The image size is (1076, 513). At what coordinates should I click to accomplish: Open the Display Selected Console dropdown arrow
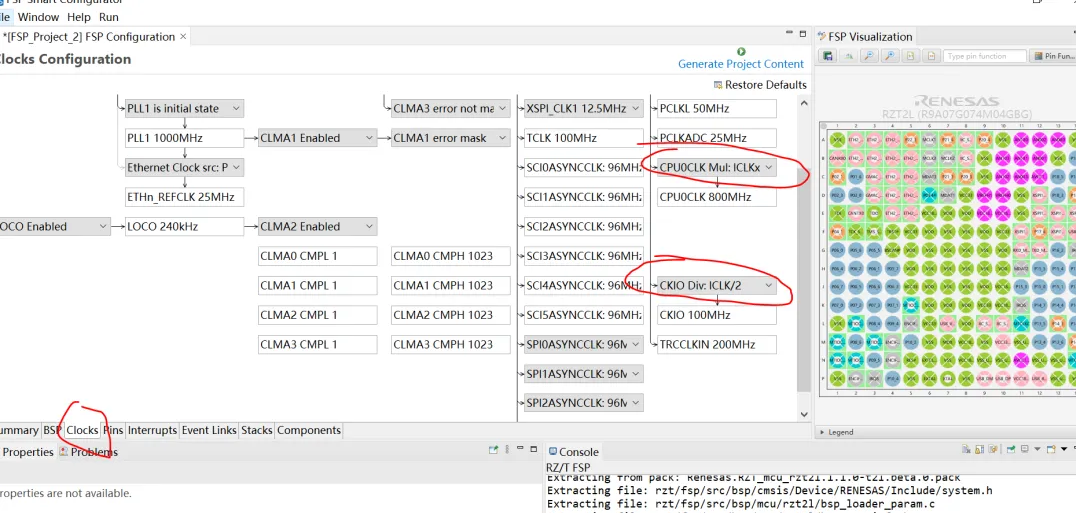(x=1036, y=450)
